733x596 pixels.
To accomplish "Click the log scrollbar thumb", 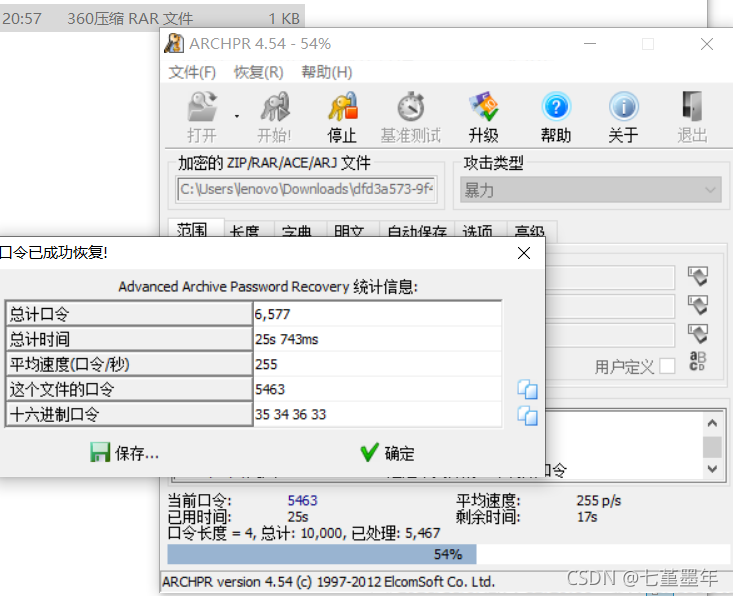I will (x=712, y=447).
